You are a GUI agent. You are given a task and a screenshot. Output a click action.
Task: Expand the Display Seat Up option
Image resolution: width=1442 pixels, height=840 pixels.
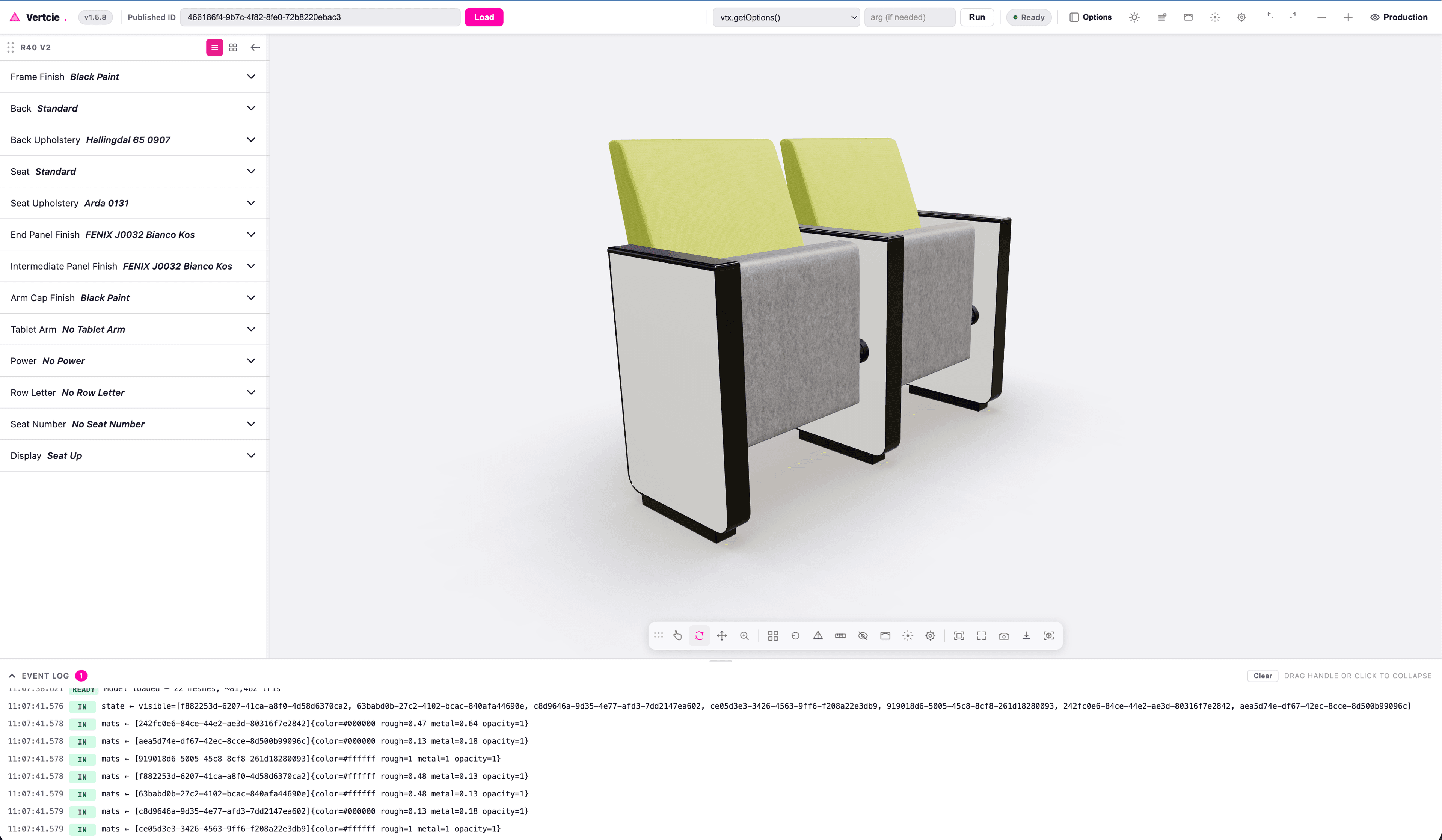tap(134, 455)
